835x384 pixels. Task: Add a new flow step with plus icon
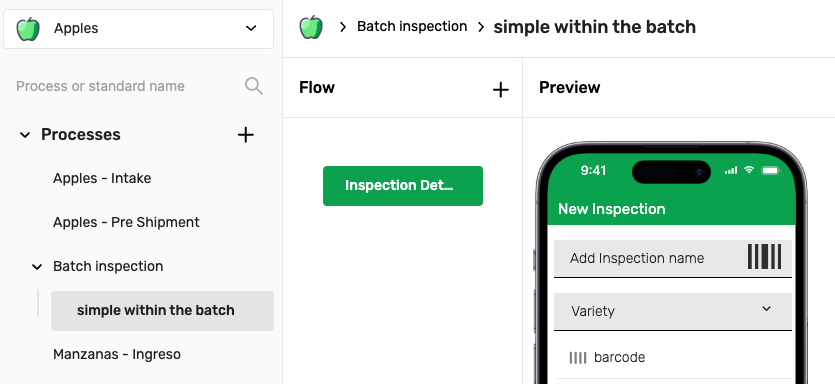tap(501, 90)
